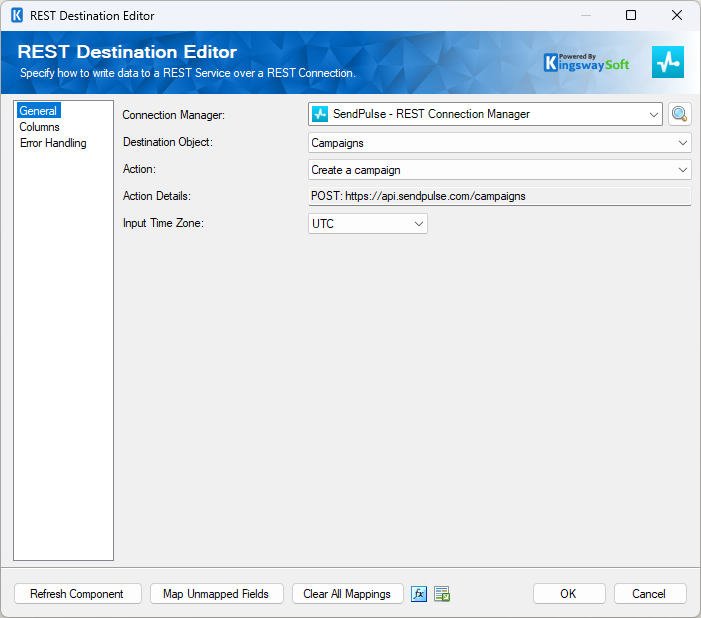Click the documentation grid icon beside fx
Image resolution: width=701 pixels, height=618 pixels.
coord(442,594)
